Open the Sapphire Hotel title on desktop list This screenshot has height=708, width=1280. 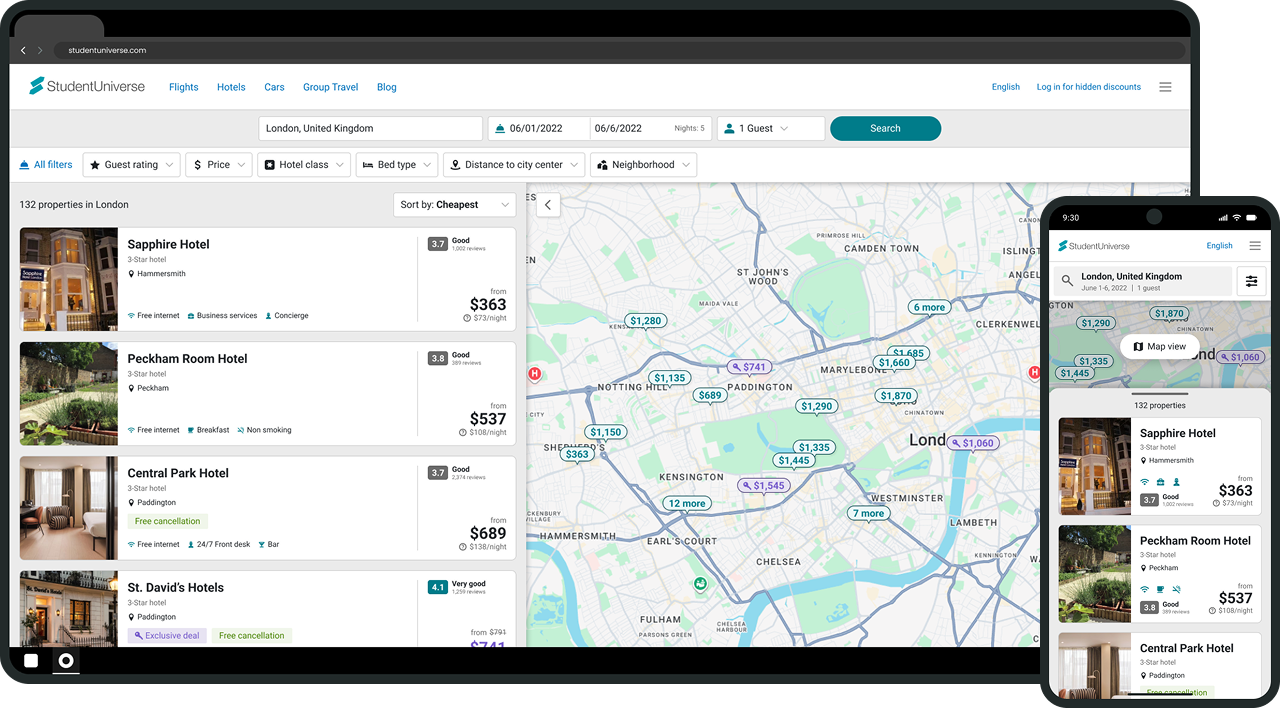coord(169,244)
